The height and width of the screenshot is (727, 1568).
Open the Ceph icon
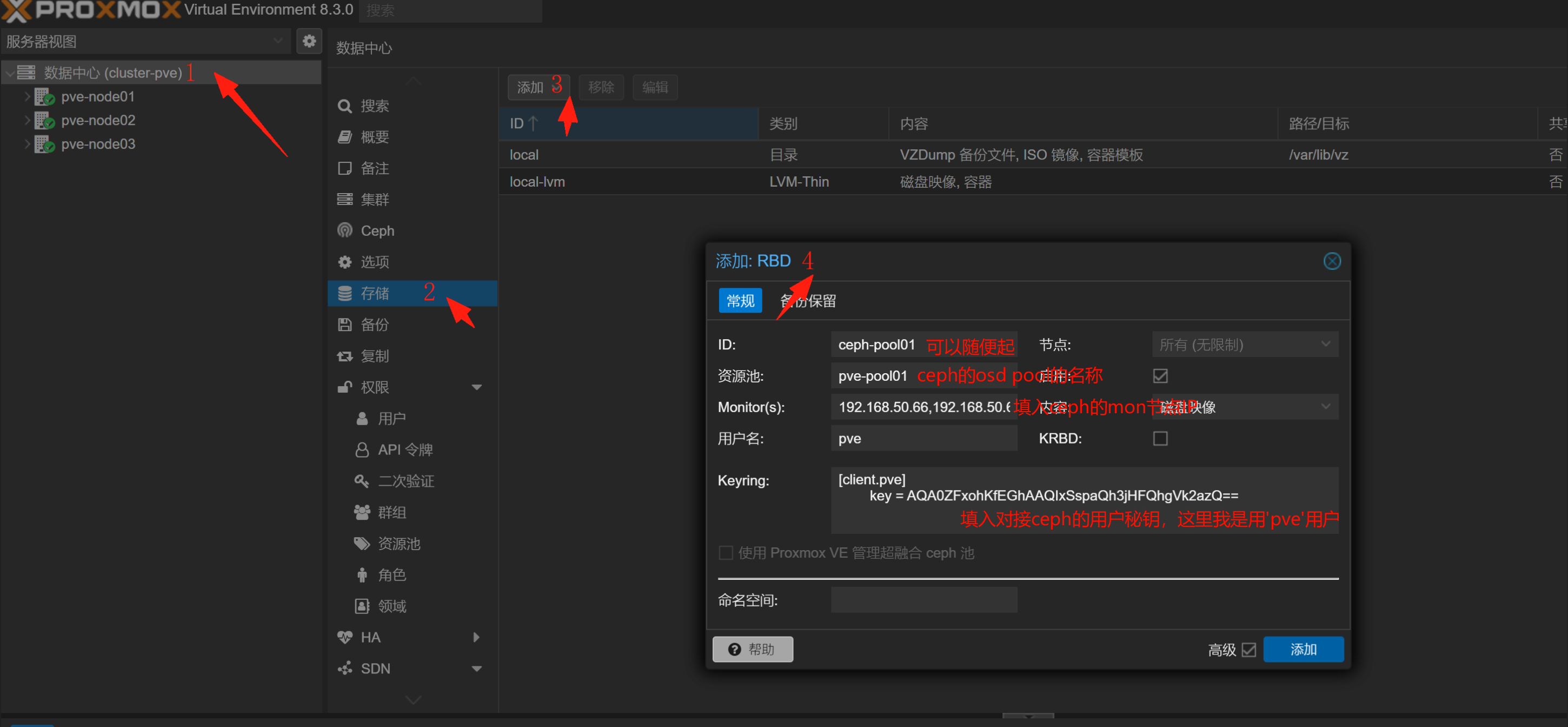click(x=344, y=230)
